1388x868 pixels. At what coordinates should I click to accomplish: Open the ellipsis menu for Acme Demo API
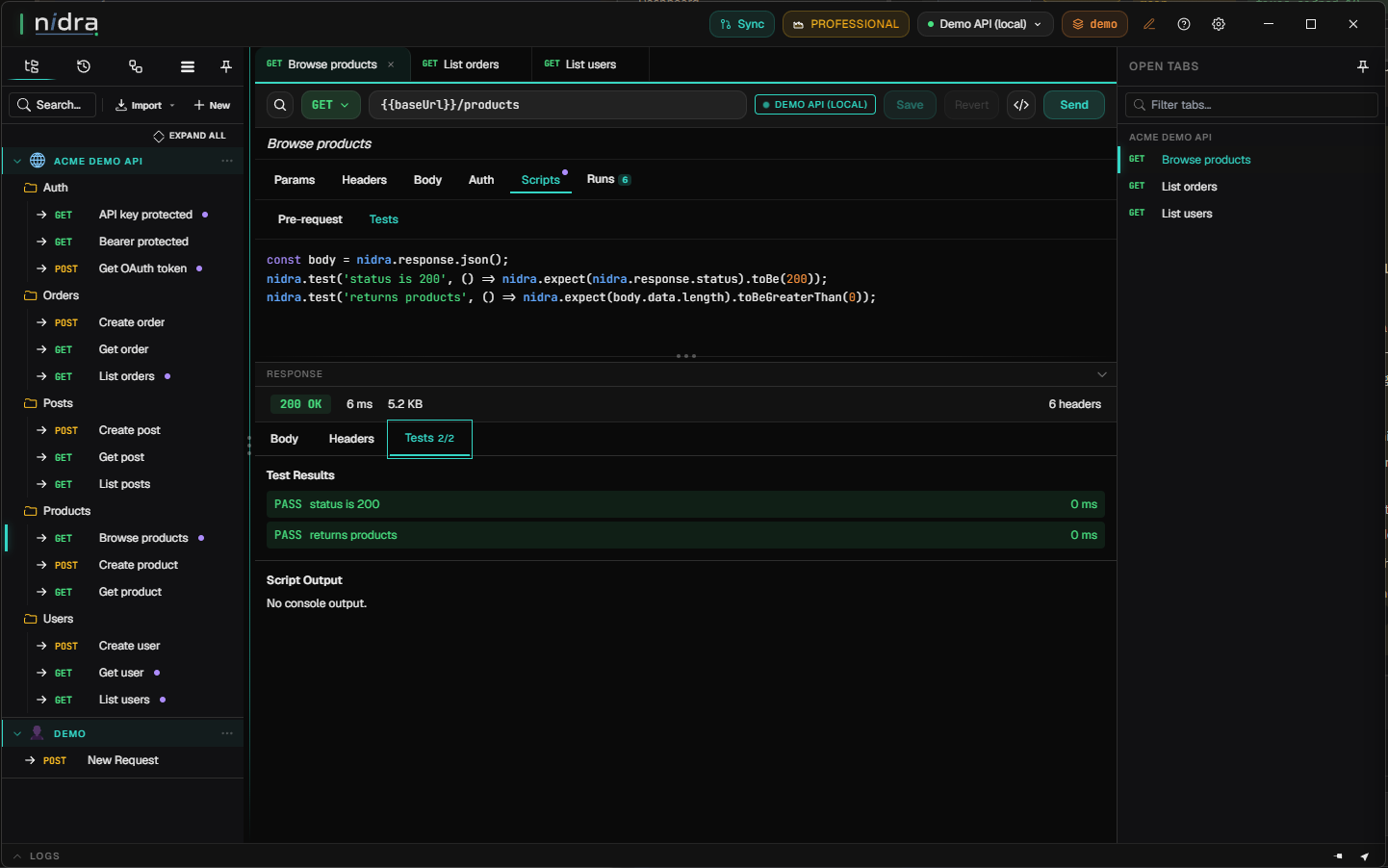(227, 161)
